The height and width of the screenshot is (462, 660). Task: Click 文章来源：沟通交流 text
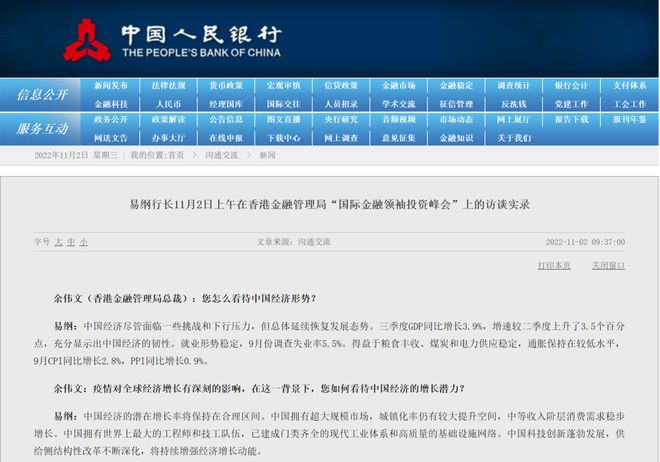[x=293, y=242]
